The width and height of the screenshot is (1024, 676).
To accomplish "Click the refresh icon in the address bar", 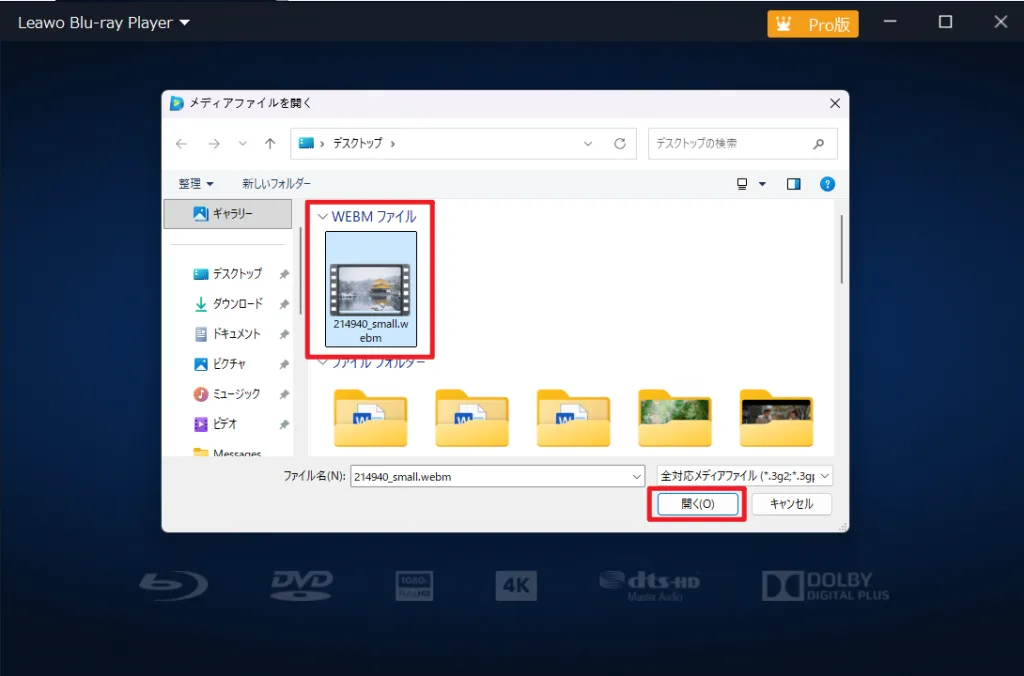I will click(618, 143).
